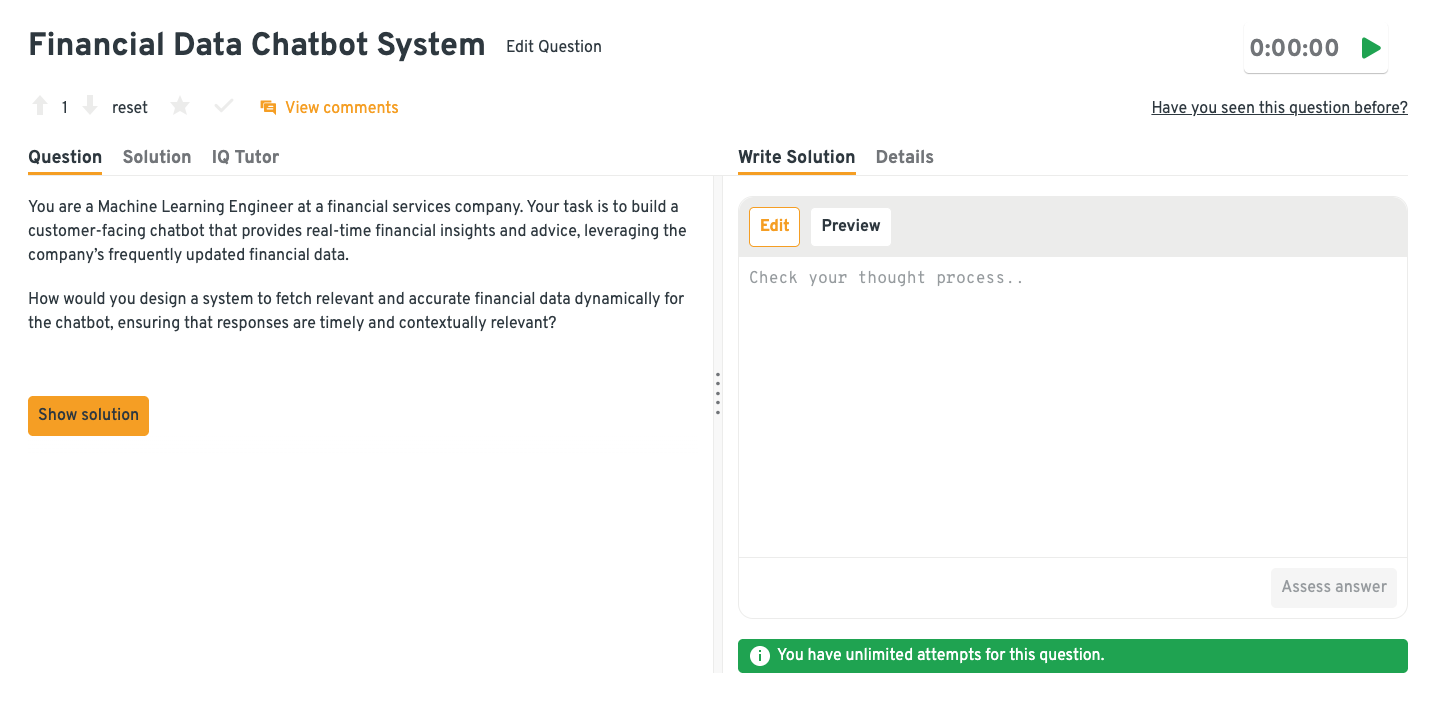Open Edit Question next to the title

point(553,46)
